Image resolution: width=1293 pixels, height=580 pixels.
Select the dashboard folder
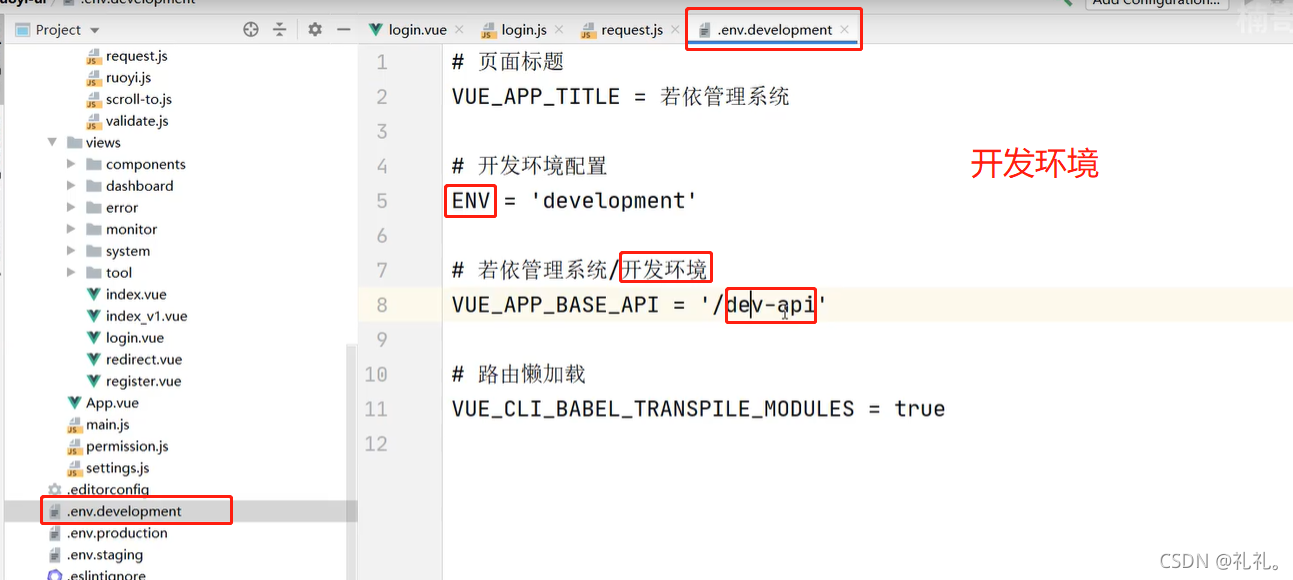[139, 186]
